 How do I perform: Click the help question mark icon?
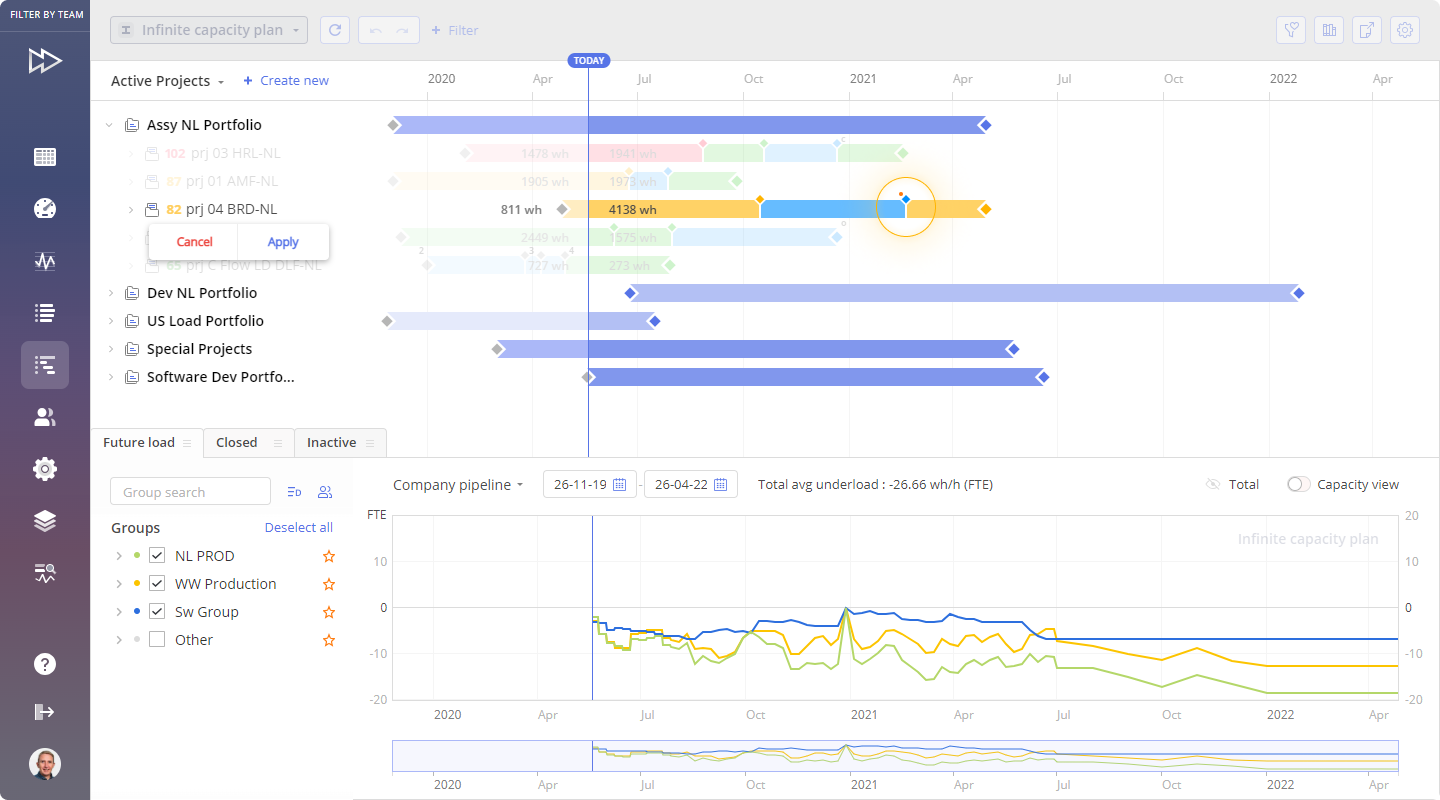pos(44,664)
